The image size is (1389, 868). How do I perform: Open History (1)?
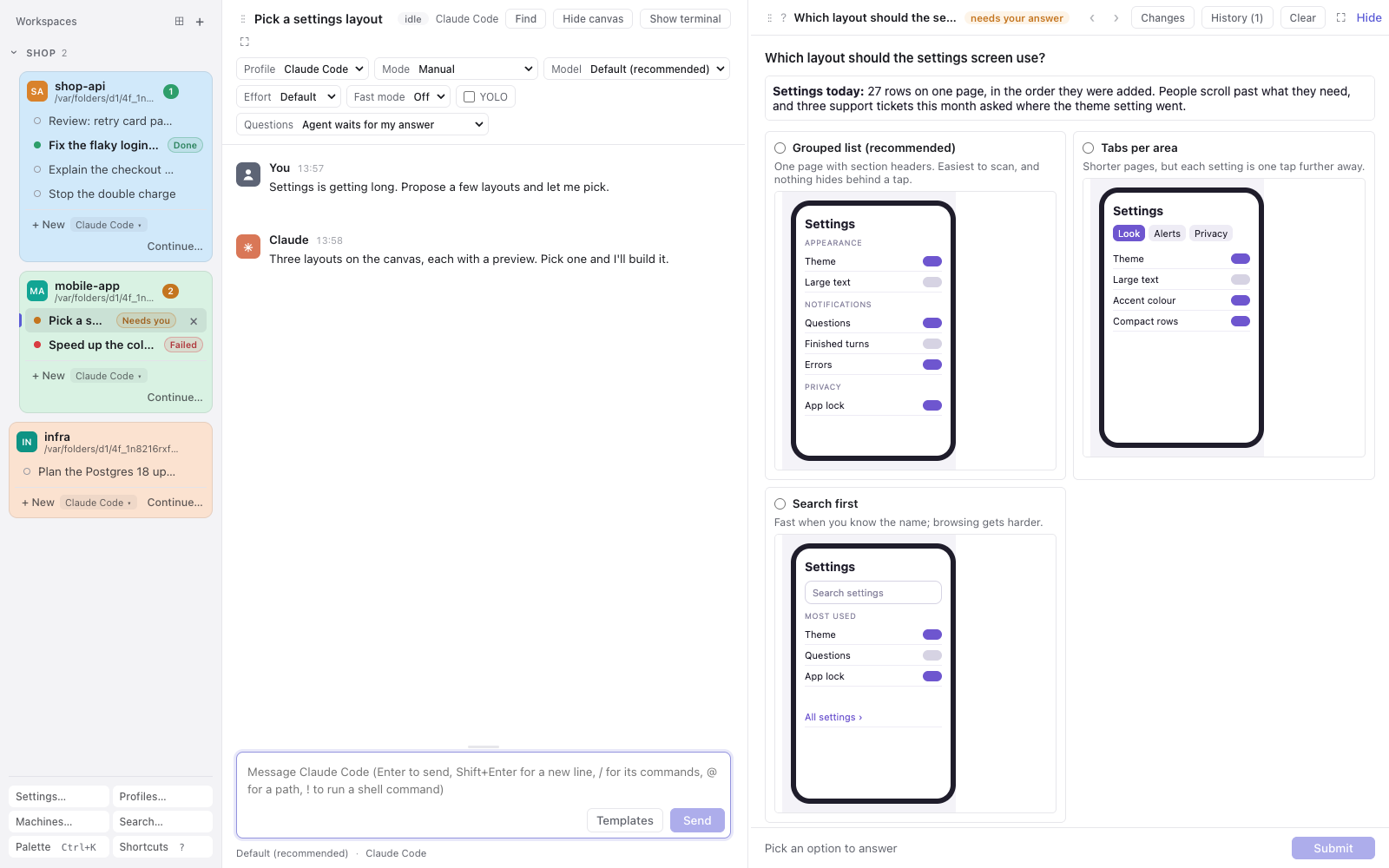point(1237,18)
